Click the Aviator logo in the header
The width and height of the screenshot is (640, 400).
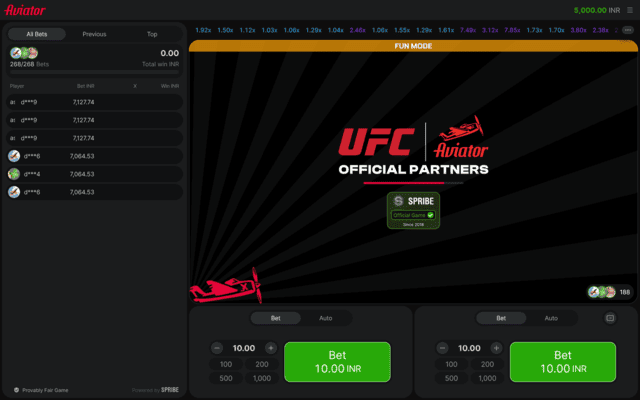pyautogui.click(x=25, y=10)
